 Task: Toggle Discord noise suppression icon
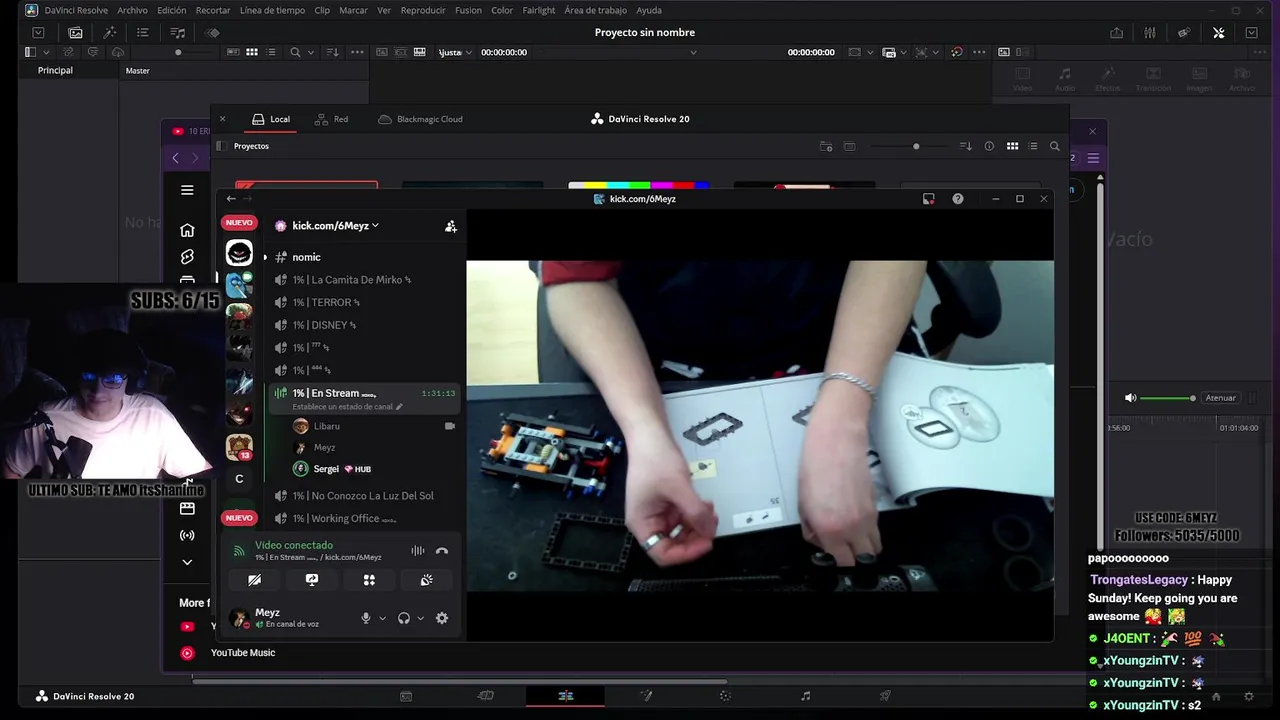coord(417,551)
